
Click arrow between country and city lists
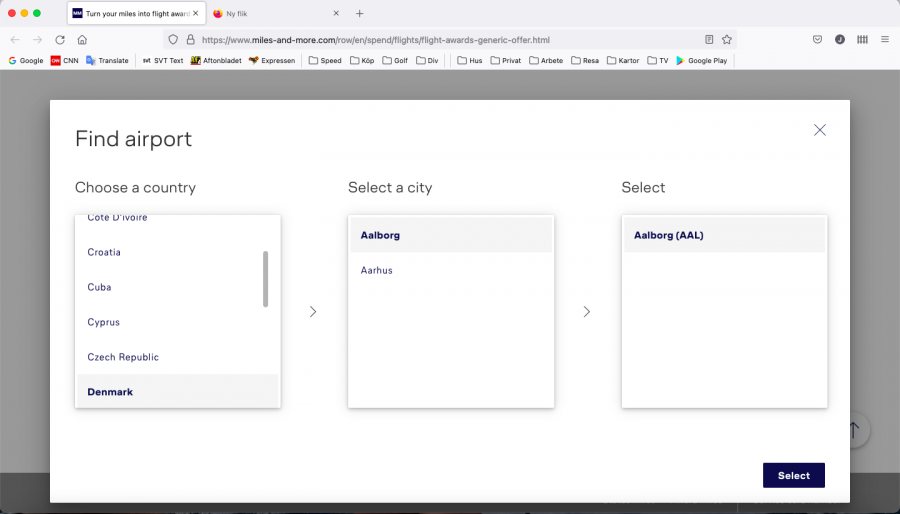[313, 312]
